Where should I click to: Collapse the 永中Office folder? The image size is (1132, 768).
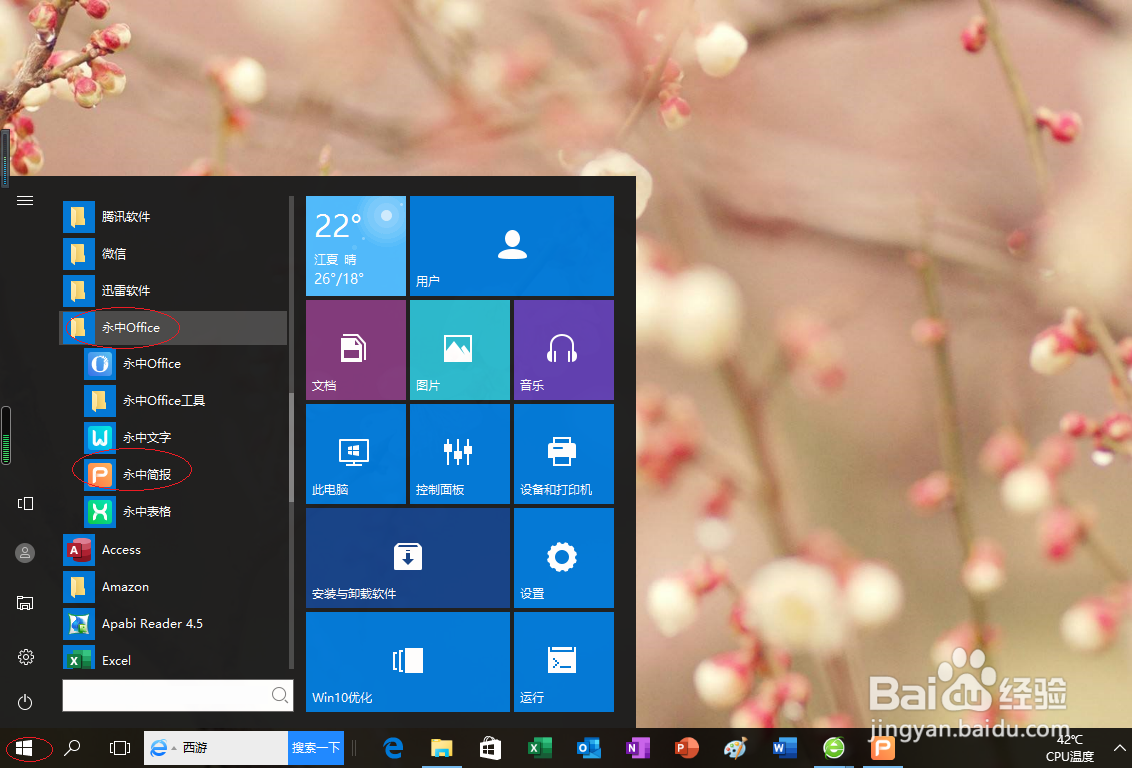click(173, 328)
